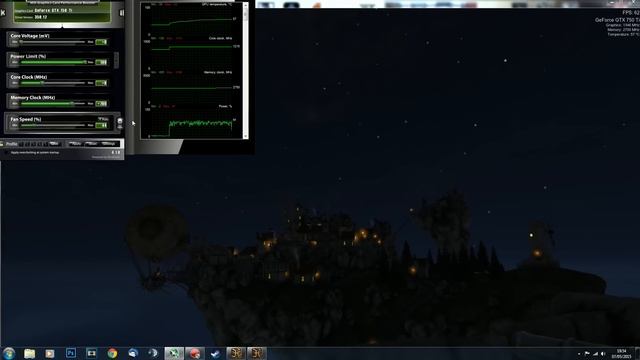Viewport: 640px width, 360px height.
Task: Open Action Center flag icon
Action: pos(587,354)
